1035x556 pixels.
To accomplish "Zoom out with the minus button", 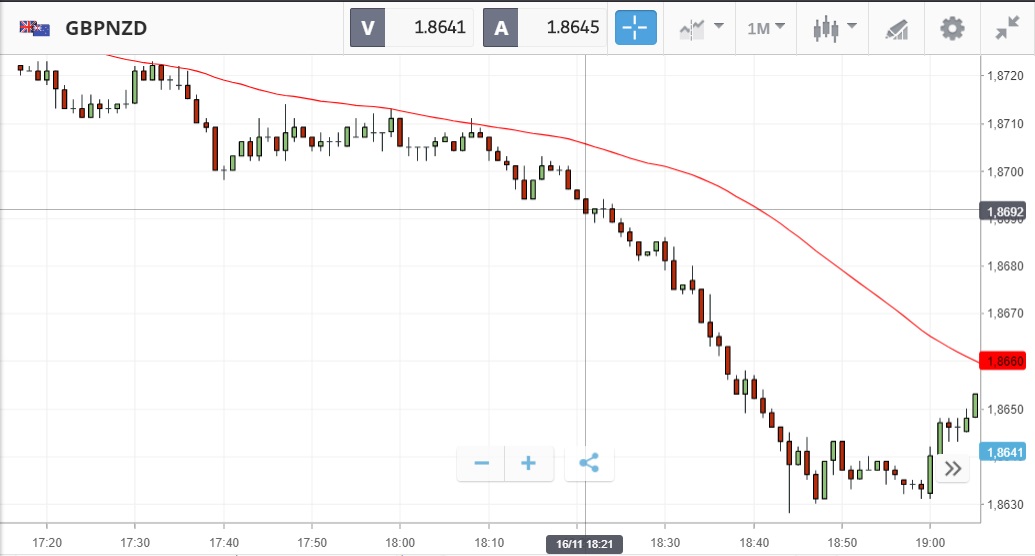I will [x=481, y=463].
